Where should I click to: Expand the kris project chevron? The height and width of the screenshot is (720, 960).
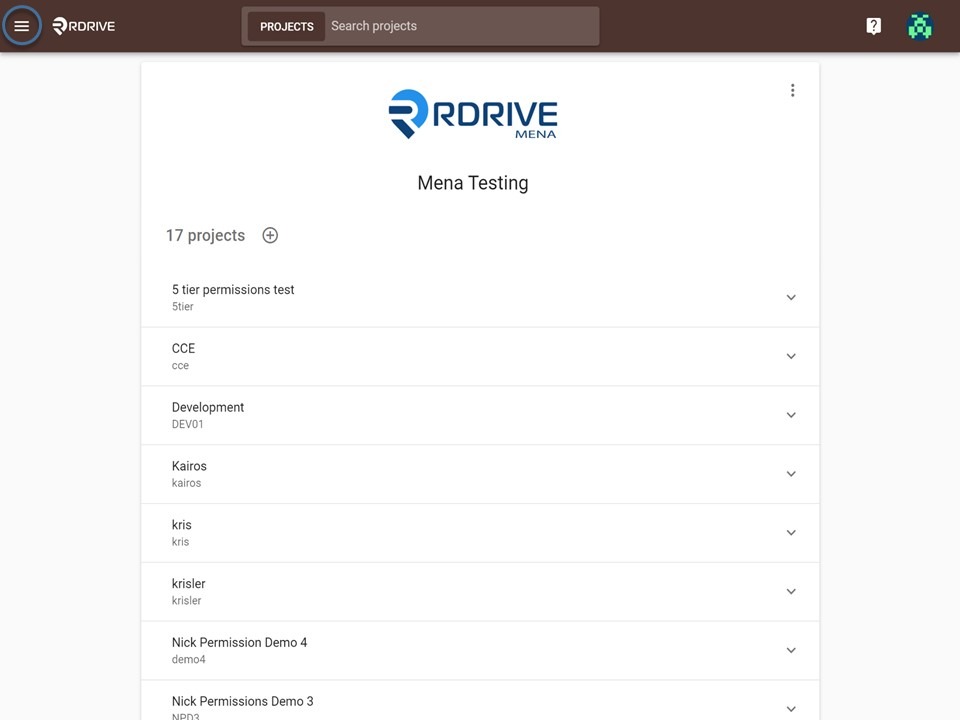(791, 533)
